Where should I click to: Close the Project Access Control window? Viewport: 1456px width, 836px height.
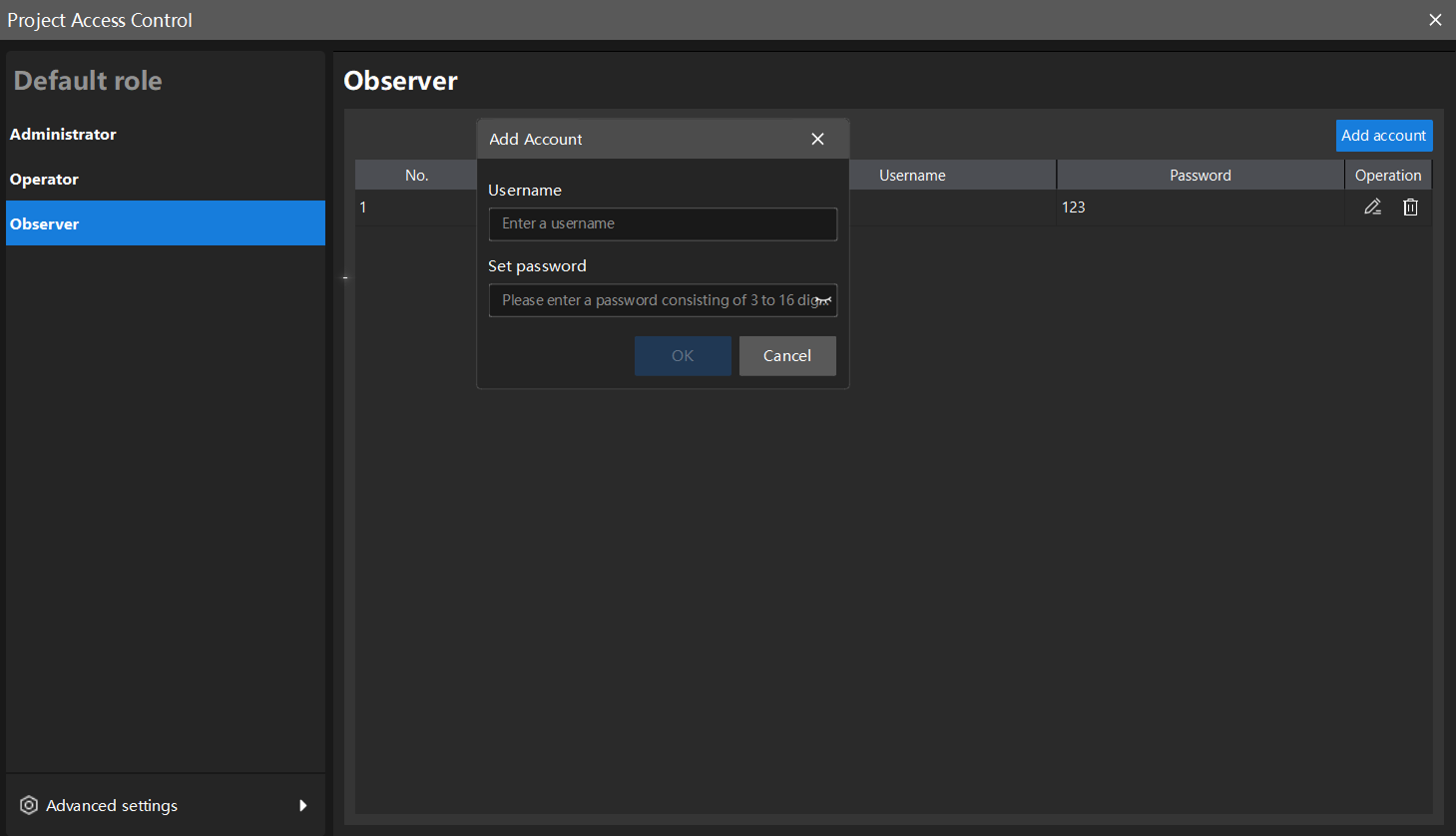tap(1435, 19)
